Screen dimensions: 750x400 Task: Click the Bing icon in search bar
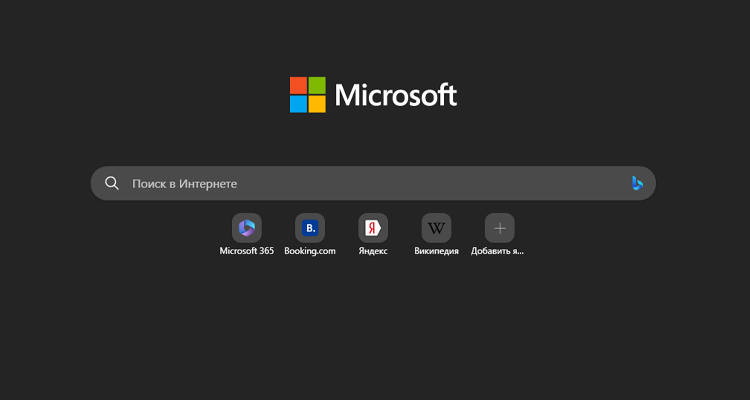click(637, 183)
